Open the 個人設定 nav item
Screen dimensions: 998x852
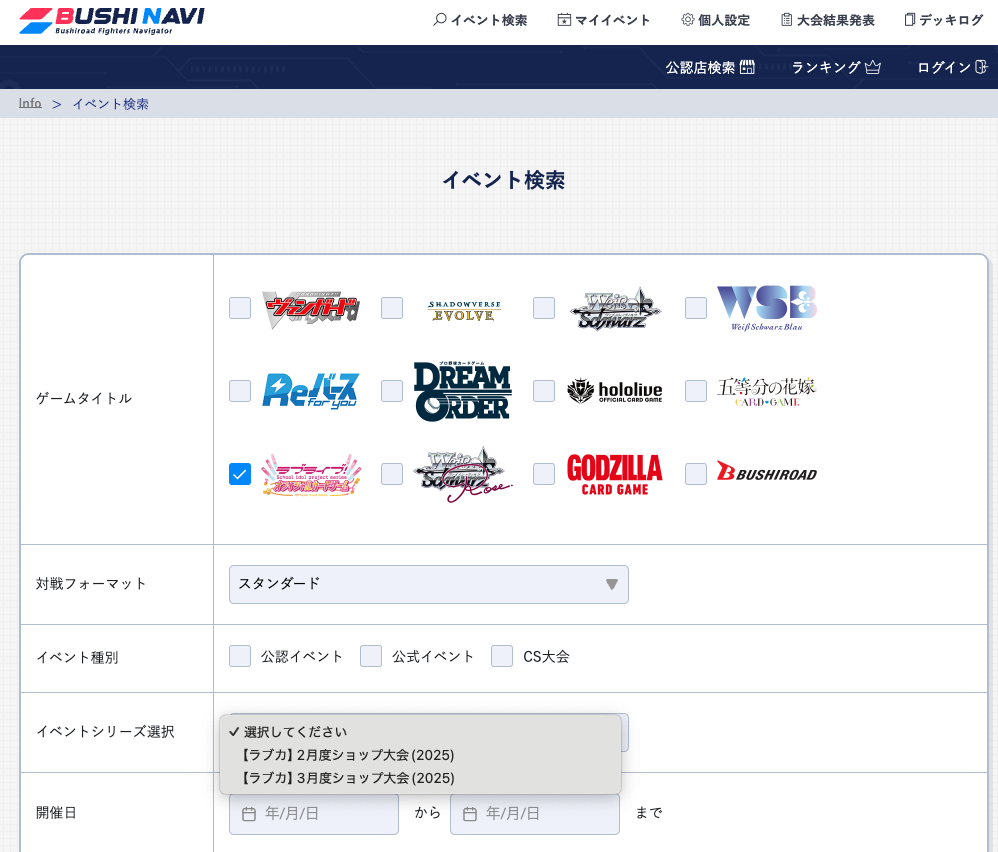[715, 20]
